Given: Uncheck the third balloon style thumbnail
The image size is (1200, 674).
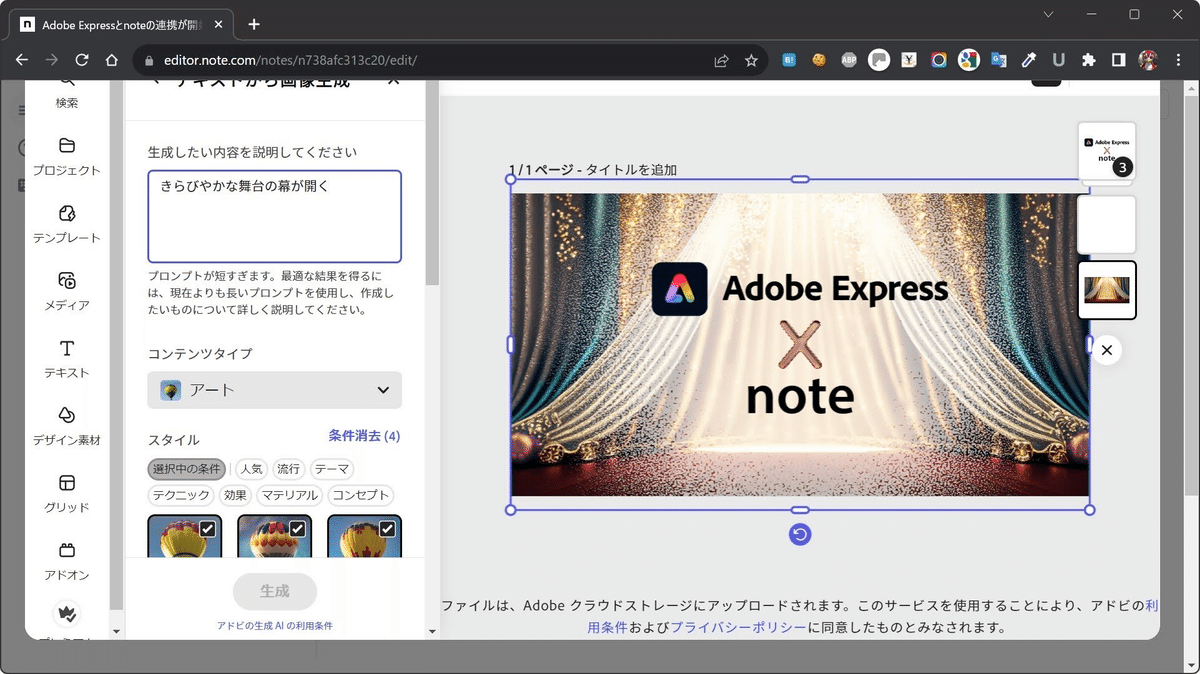Looking at the screenshot, I should (x=387, y=528).
